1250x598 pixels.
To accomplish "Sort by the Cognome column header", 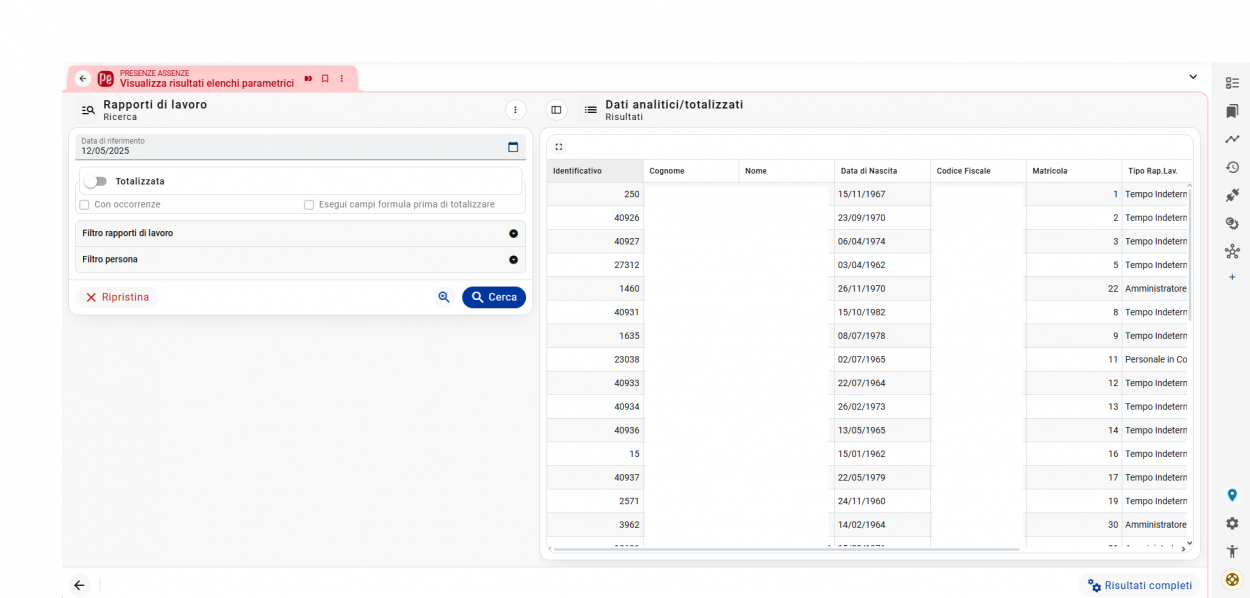I will tap(691, 171).
